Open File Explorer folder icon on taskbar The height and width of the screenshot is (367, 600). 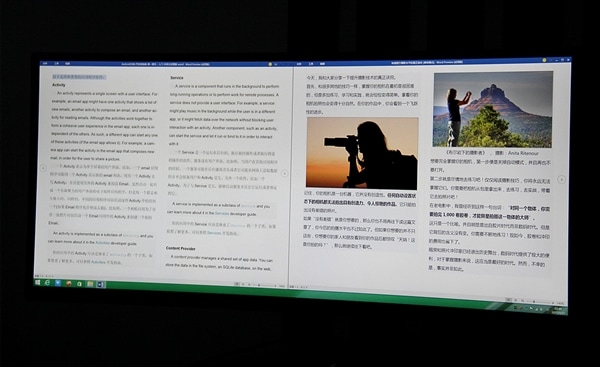90,284
